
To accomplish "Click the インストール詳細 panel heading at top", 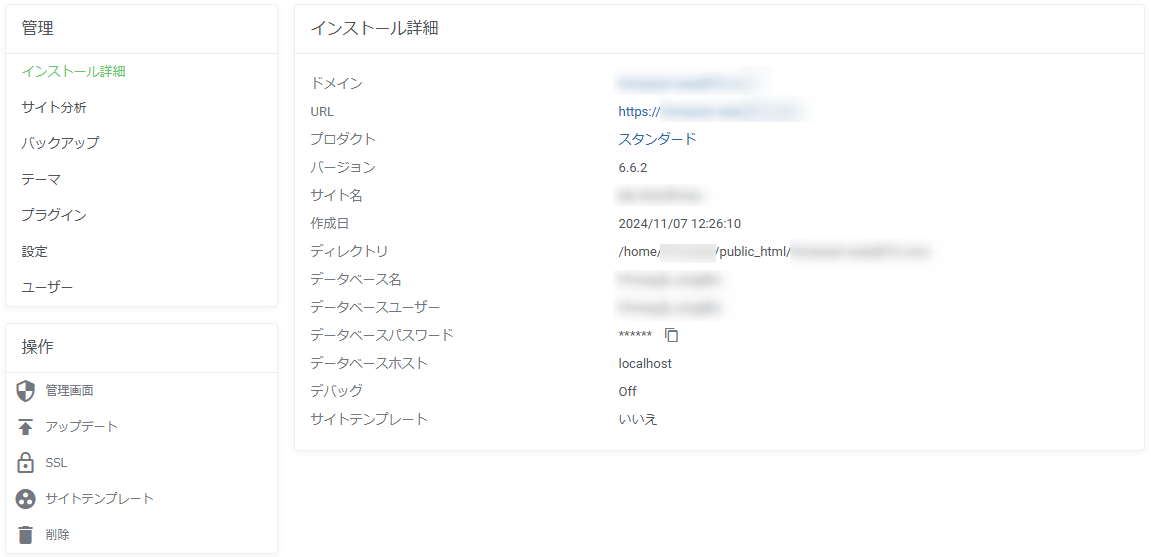I will (x=375, y=29).
